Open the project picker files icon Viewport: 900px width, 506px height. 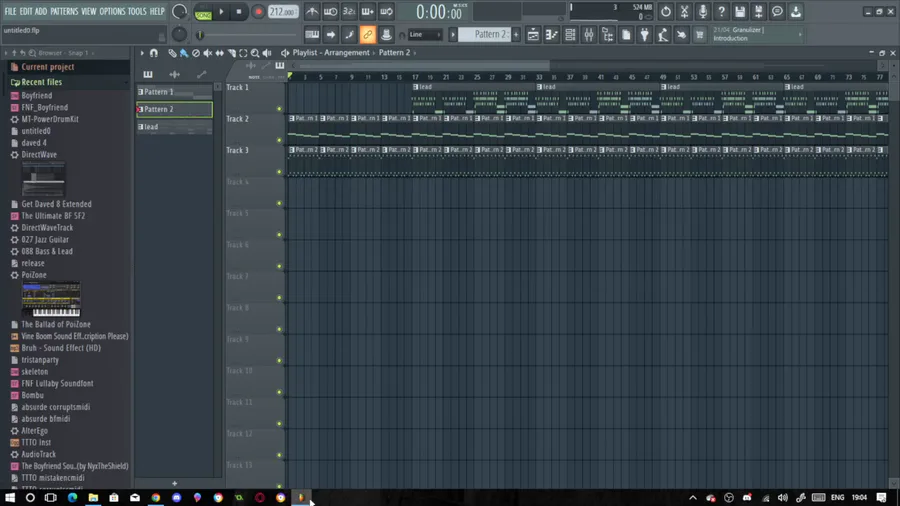(626, 34)
